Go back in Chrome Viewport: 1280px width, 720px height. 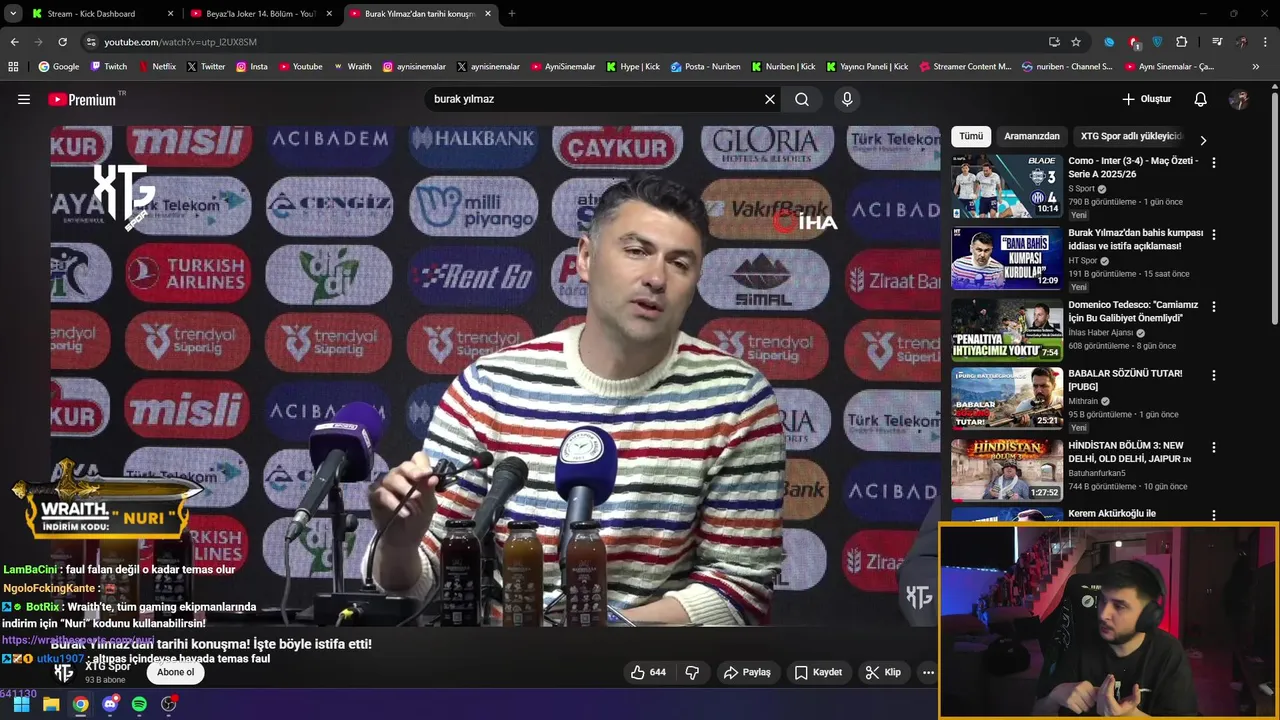tap(15, 42)
